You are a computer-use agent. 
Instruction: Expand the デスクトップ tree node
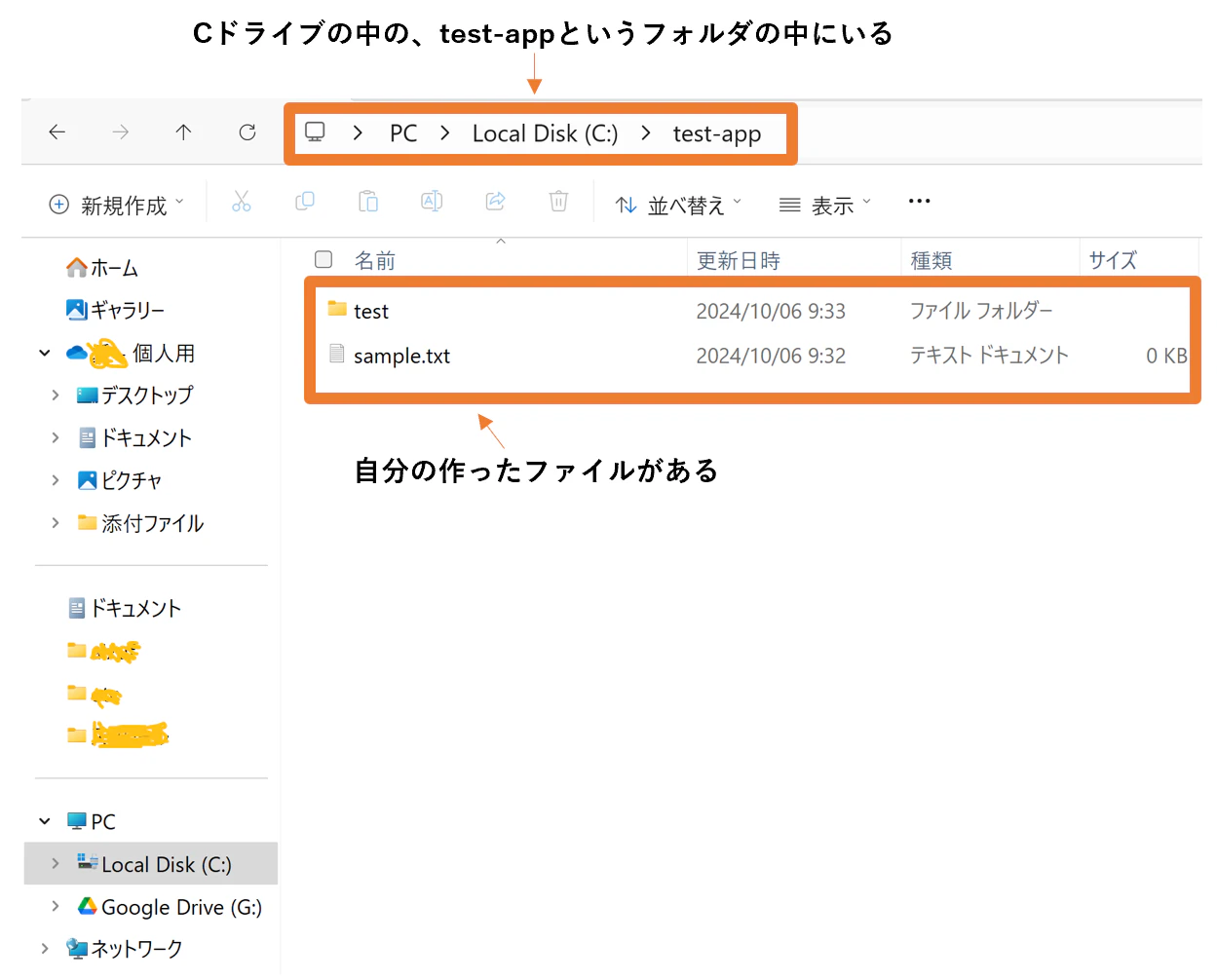[x=56, y=395]
